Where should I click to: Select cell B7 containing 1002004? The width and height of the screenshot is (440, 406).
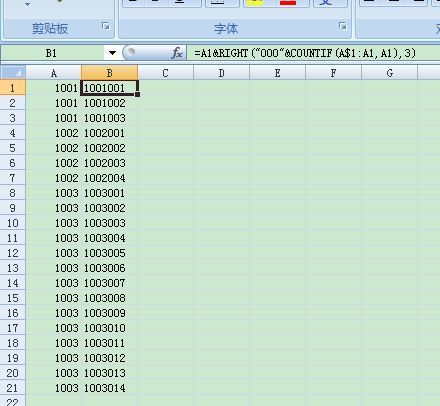click(109, 178)
